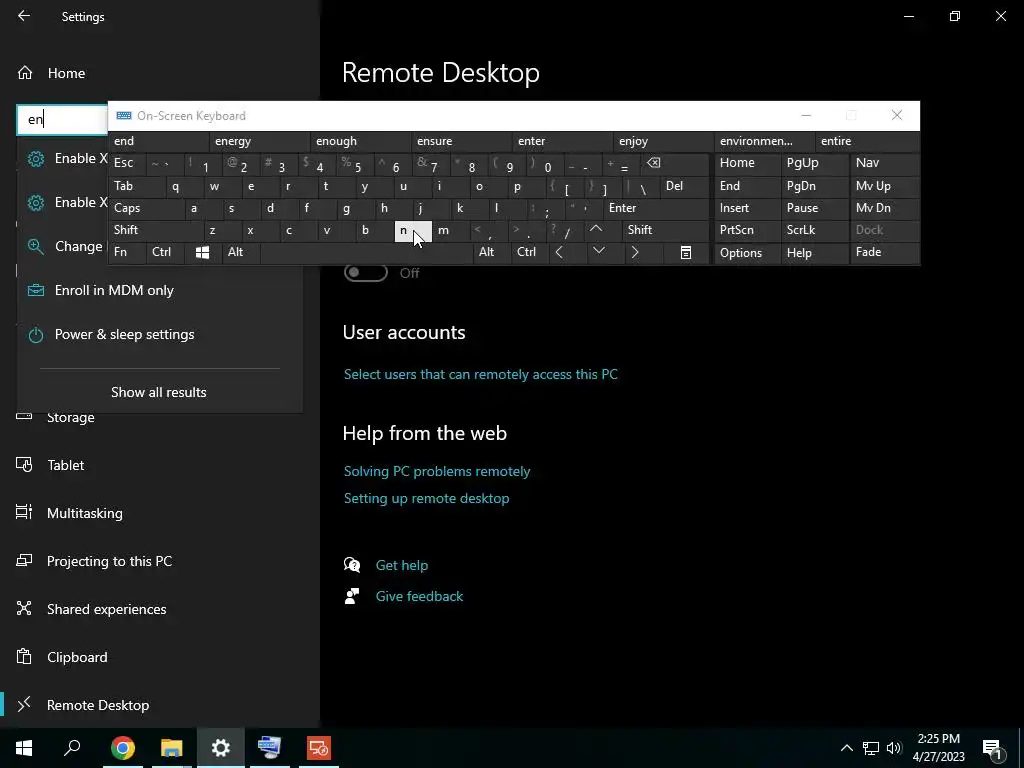The height and width of the screenshot is (768, 1024).
Task: Click the spacebar on On-Screen Keyboard
Action: coord(366,252)
